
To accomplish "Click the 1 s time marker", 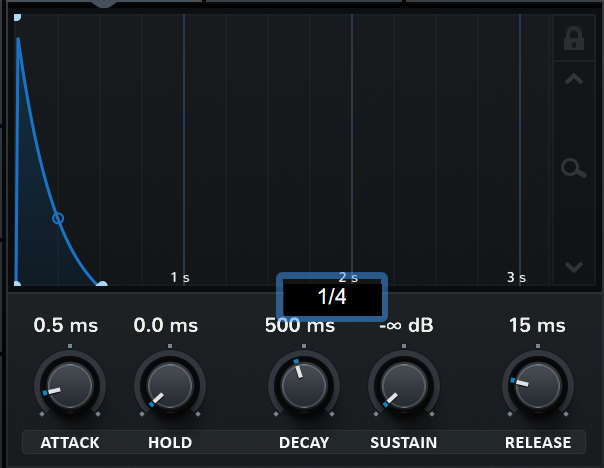I will [180, 277].
